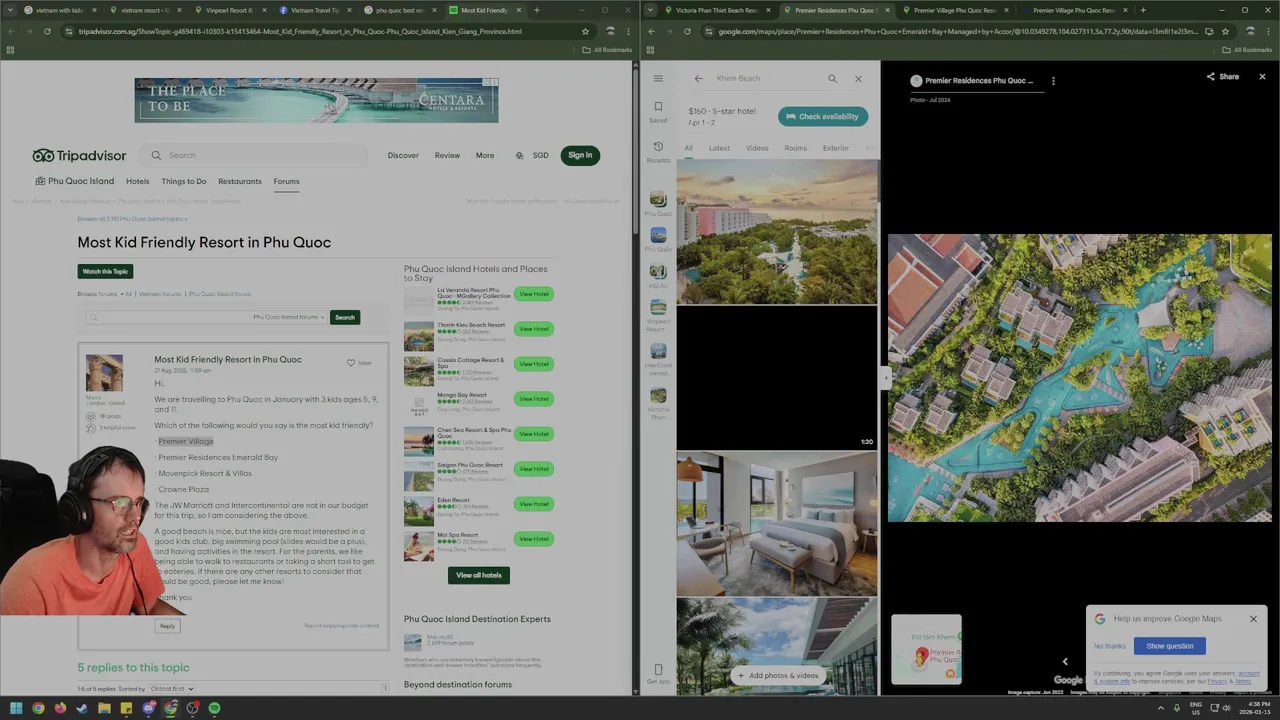Open the Windows Start menu

coord(16,708)
